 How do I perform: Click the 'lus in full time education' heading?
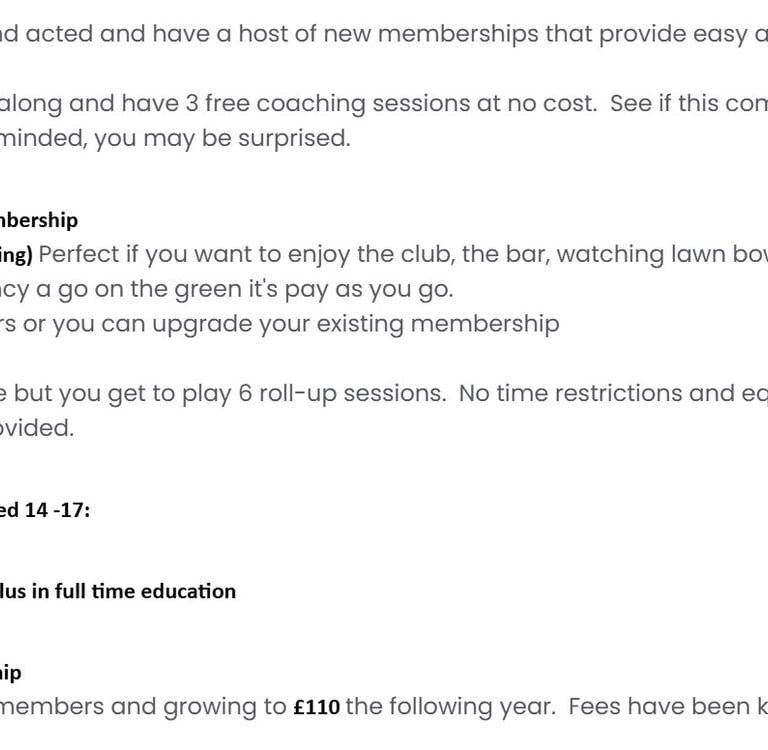click(x=118, y=591)
